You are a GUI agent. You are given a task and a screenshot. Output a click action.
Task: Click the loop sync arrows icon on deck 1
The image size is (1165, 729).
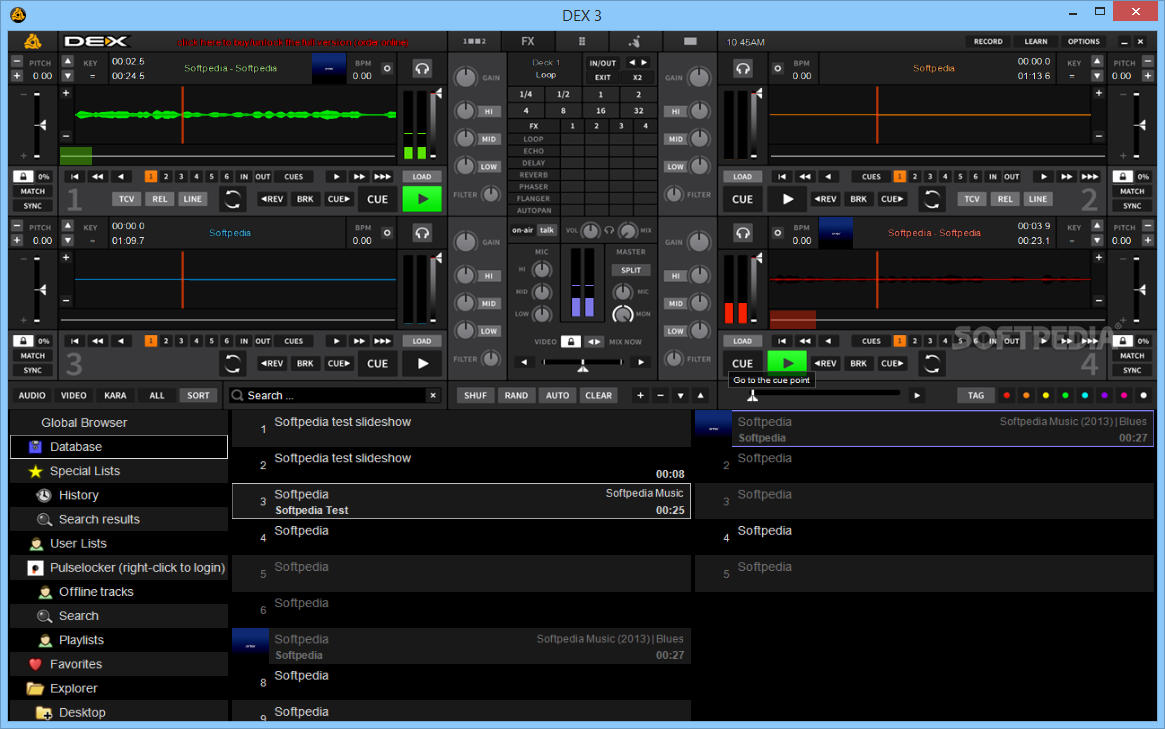click(232, 198)
